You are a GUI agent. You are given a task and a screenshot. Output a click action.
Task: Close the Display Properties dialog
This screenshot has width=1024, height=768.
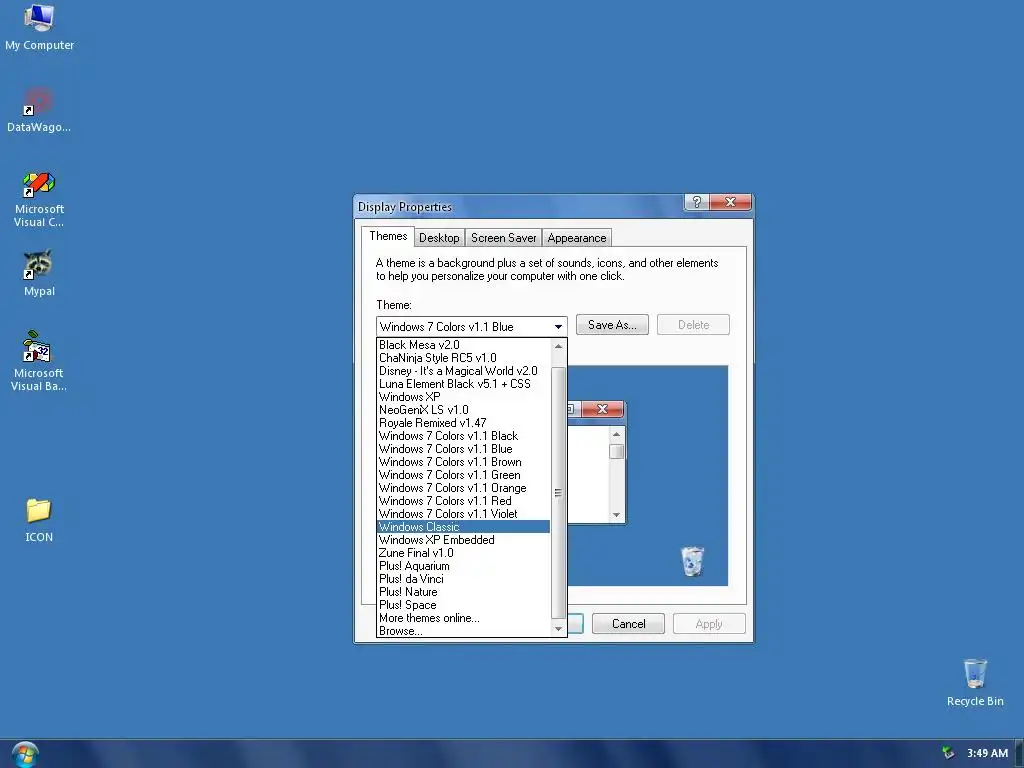tap(730, 202)
